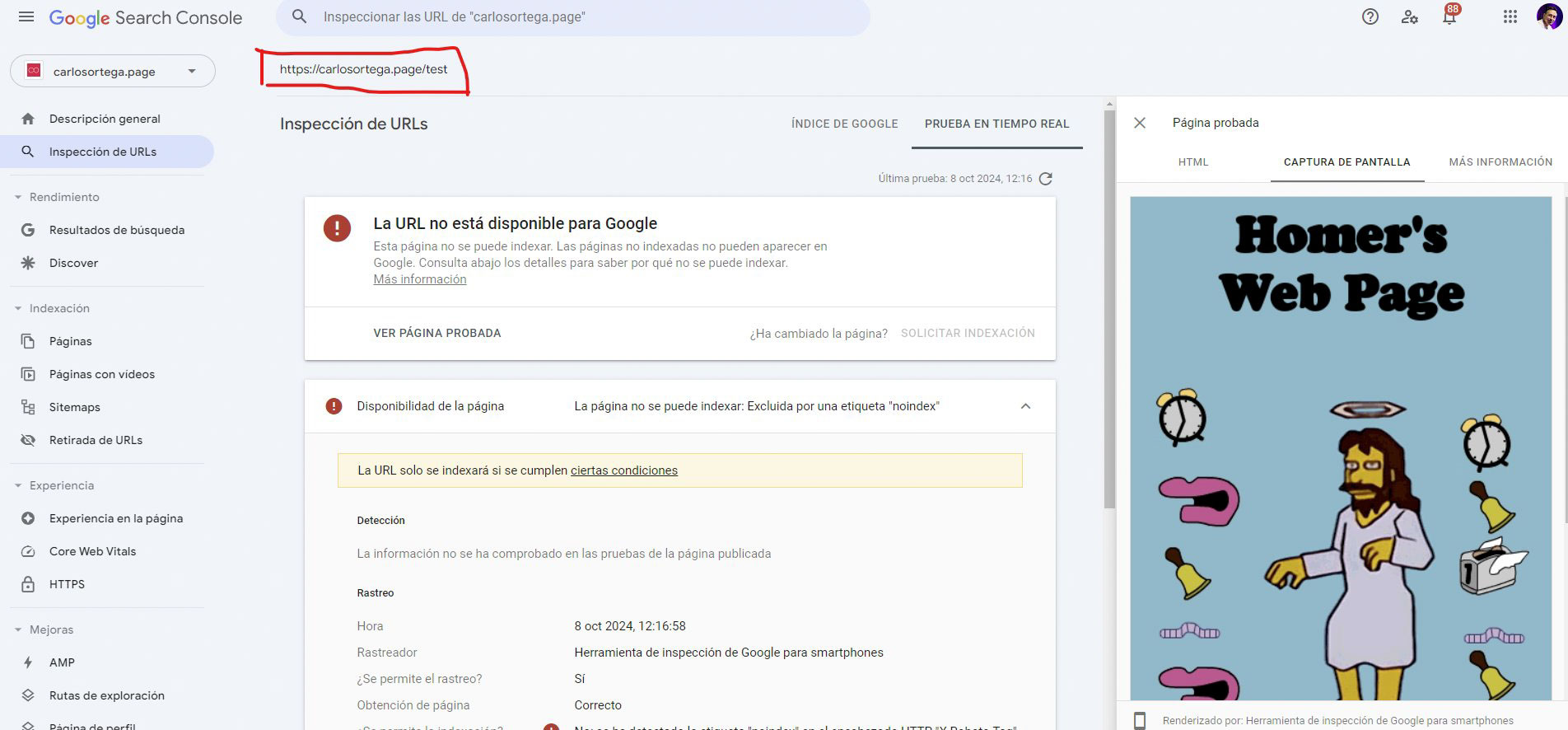Click the 'Correcto' page fetch value
This screenshot has width=1568, height=730.
[598, 705]
